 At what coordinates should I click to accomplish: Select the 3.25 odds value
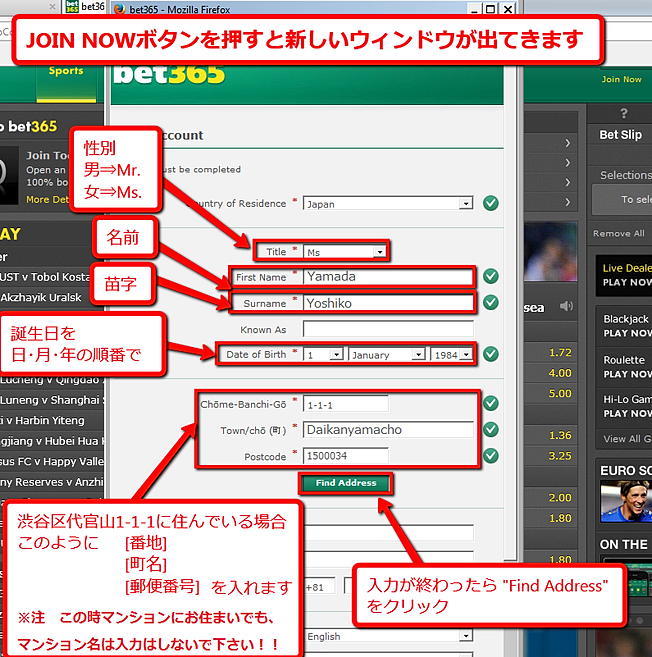click(x=560, y=456)
